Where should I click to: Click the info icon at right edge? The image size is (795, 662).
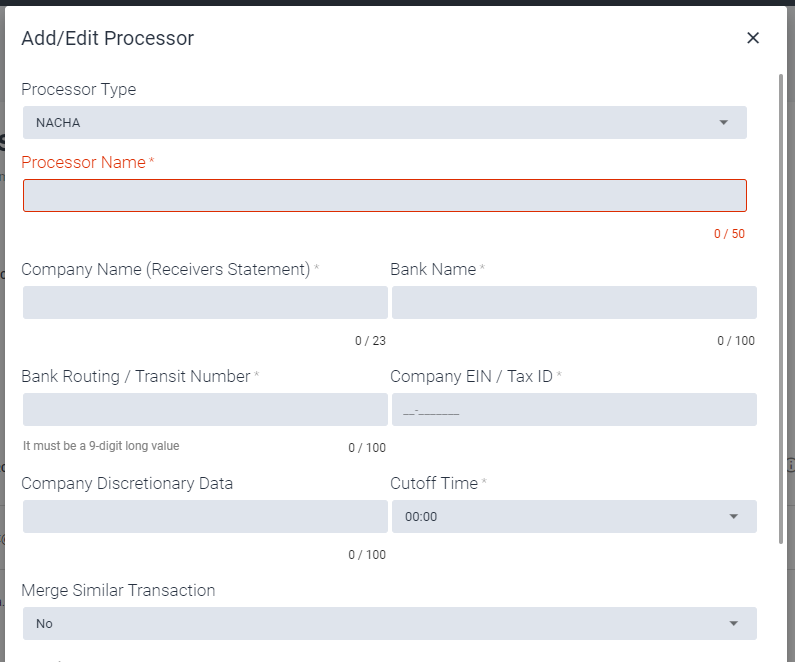(791, 465)
